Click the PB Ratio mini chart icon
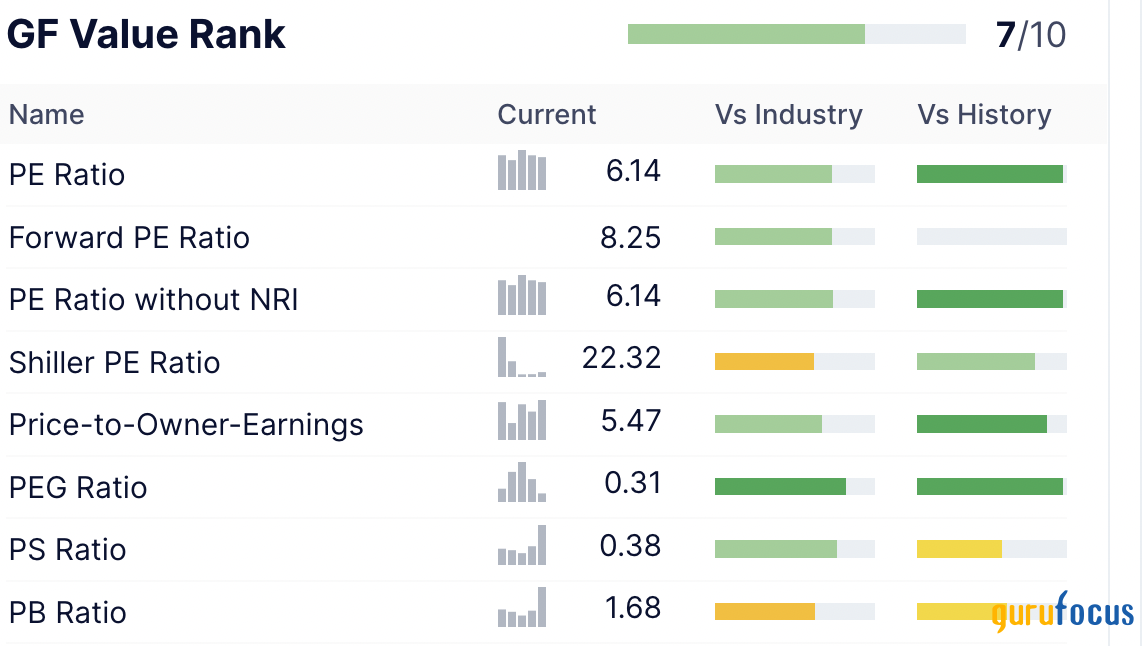The width and height of the screenshot is (1142, 646). coord(522,608)
